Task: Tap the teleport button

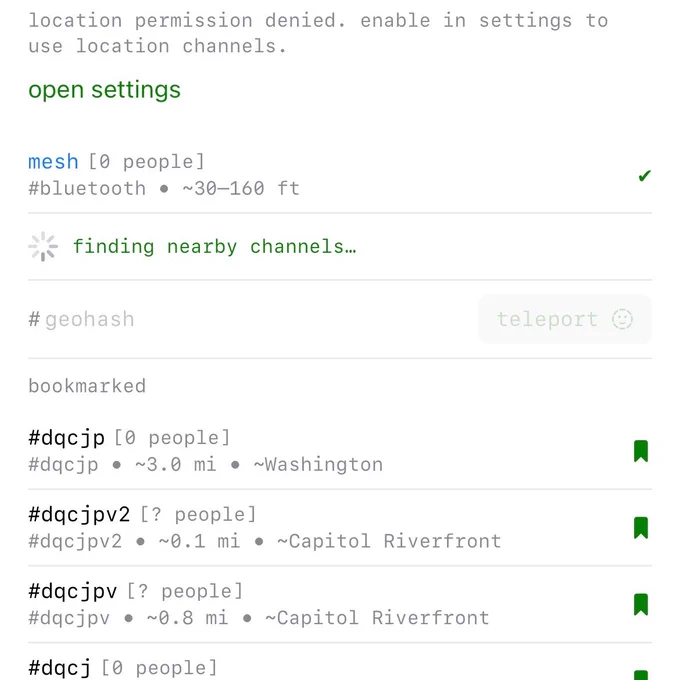Action: pyautogui.click(x=565, y=319)
